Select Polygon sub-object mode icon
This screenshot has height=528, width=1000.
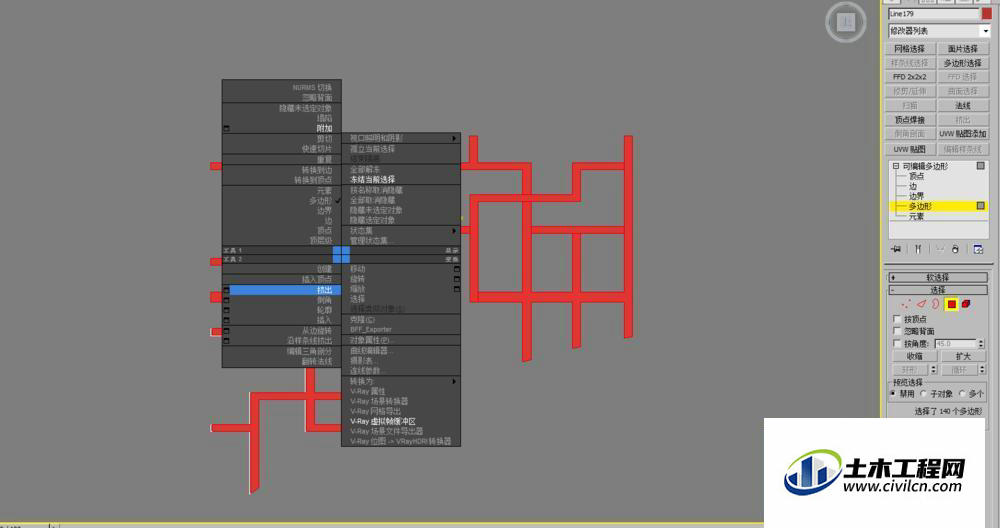[x=952, y=304]
